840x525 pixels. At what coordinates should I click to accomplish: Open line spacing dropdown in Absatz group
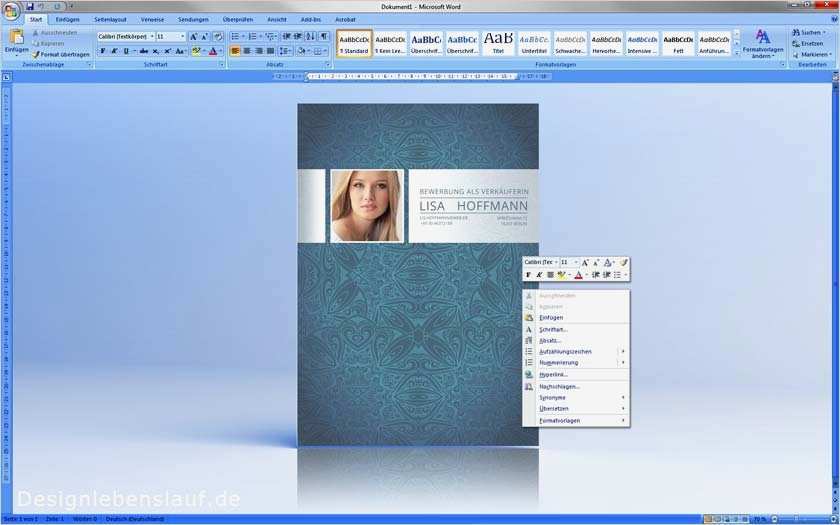coord(286,51)
